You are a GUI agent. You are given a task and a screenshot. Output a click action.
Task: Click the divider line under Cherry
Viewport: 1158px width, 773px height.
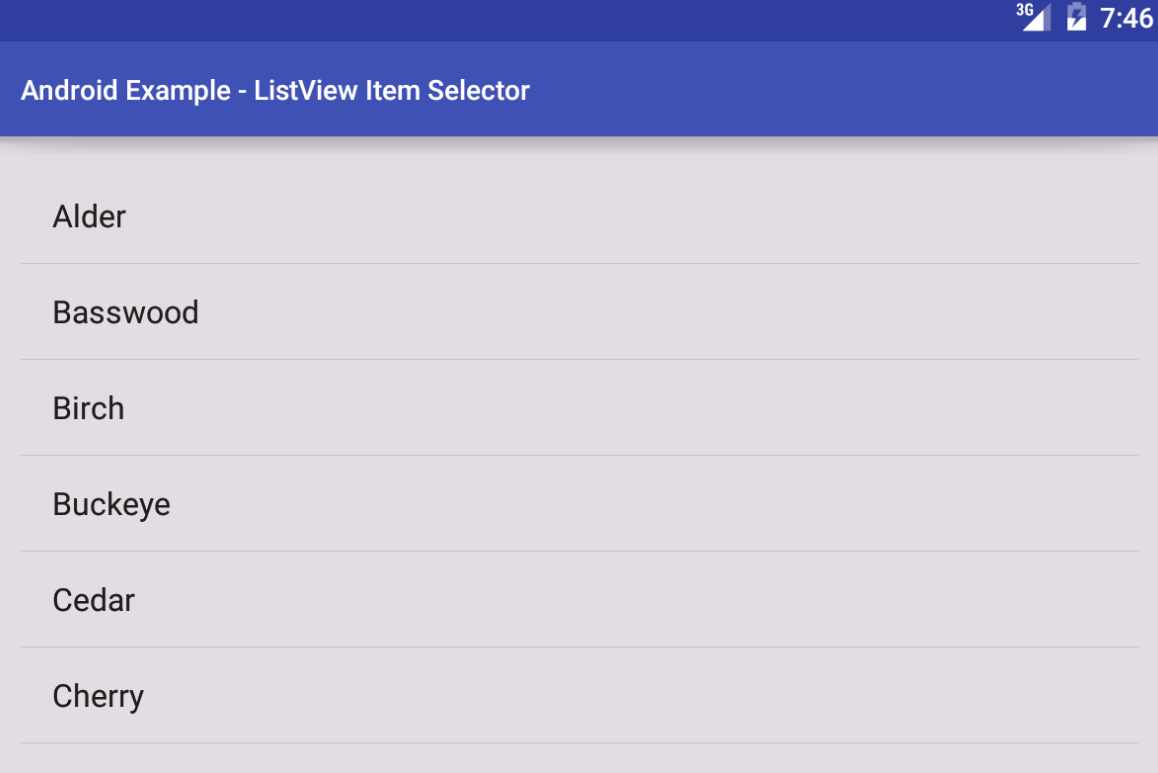tap(579, 743)
